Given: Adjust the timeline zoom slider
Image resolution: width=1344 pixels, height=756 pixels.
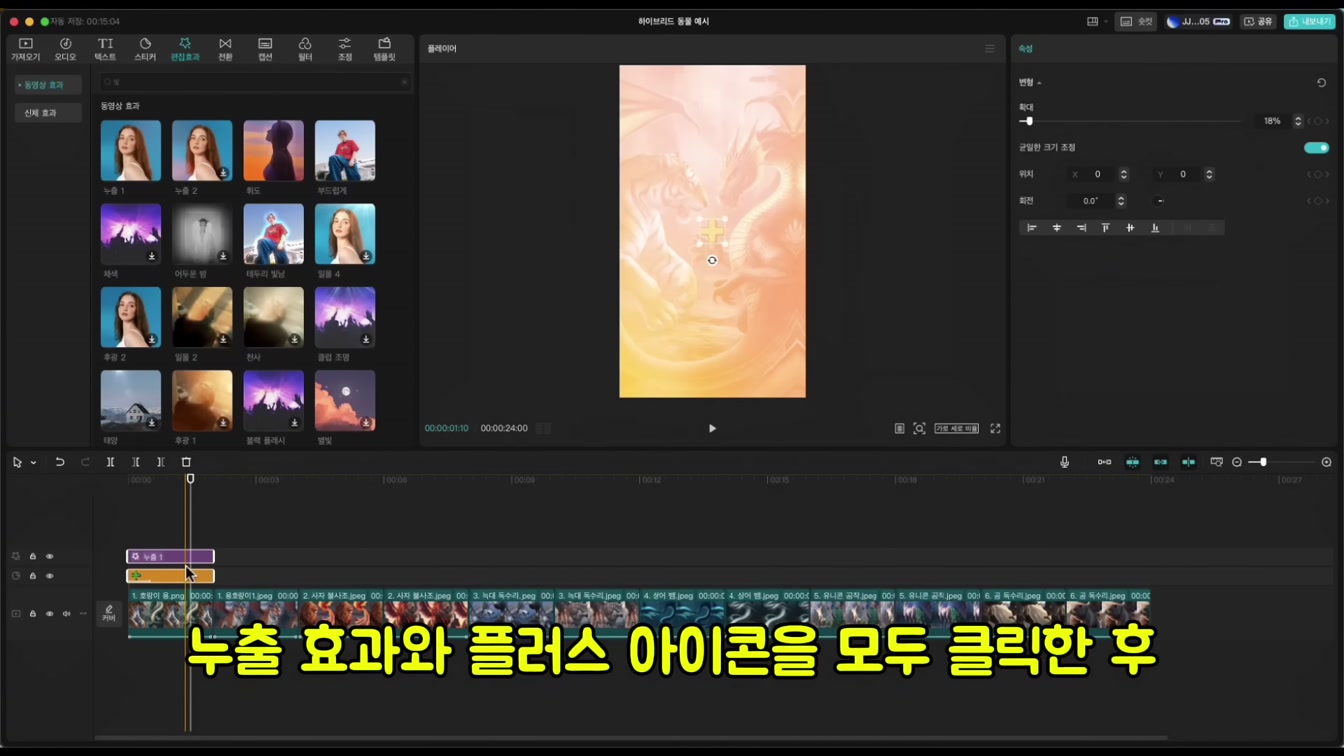Looking at the screenshot, I should click(1263, 462).
